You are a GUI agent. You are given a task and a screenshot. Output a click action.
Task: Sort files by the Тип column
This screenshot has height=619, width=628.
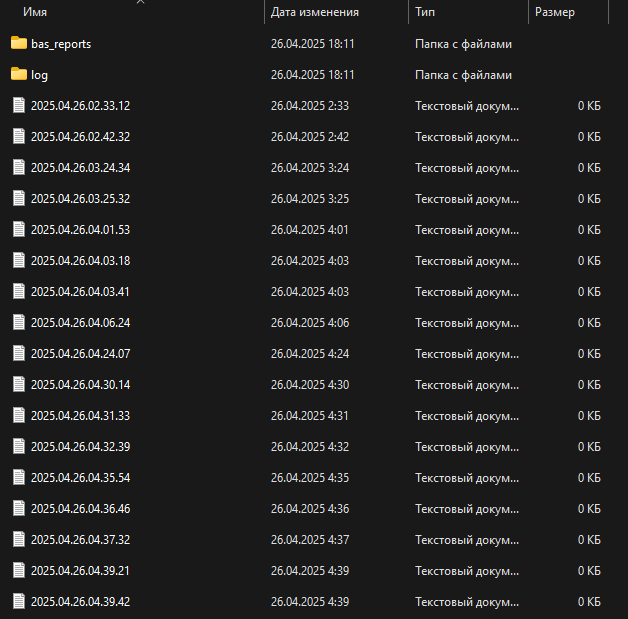click(x=425, y=13)
